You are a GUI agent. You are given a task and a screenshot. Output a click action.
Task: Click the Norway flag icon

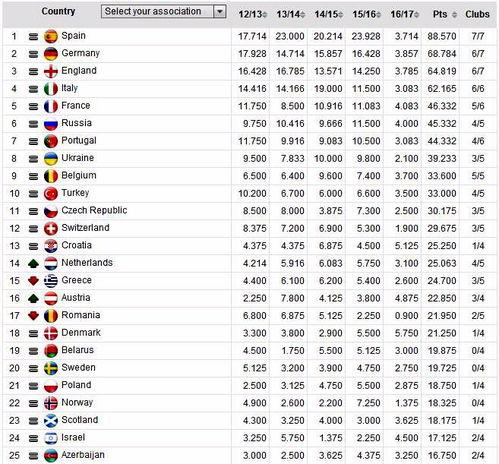click(x=51, y=403)
